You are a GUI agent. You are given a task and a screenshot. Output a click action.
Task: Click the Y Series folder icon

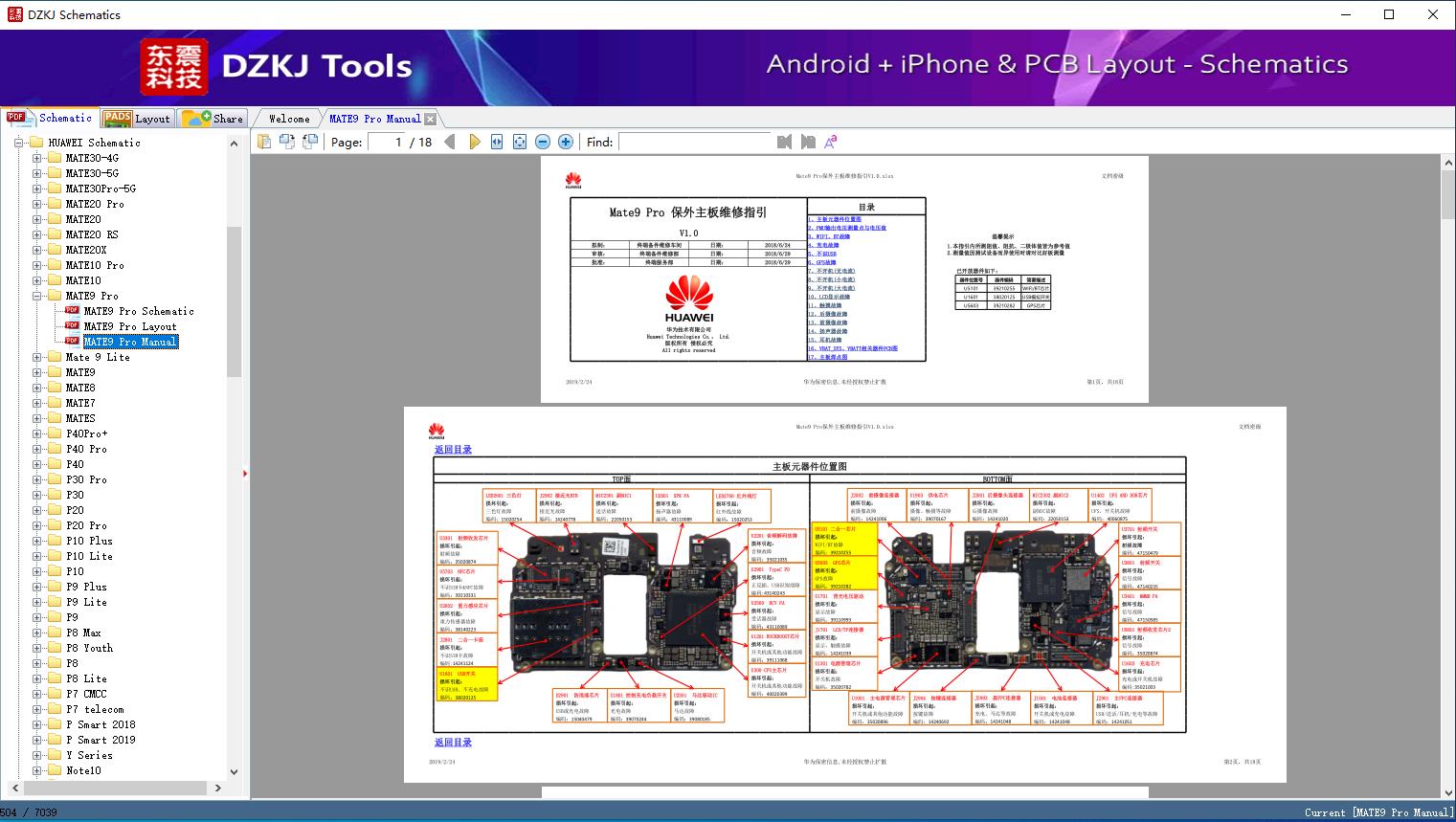click(x=55, y=755)
